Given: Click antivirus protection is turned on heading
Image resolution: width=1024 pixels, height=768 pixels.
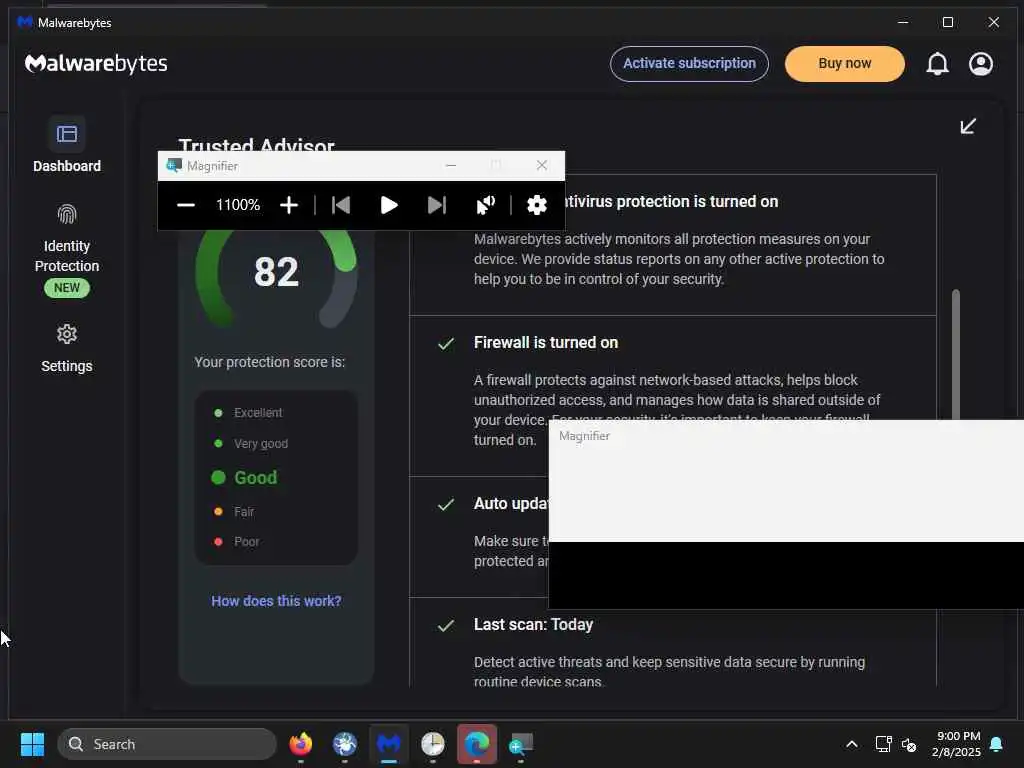Looking at the screenshot, I should 672,202.
